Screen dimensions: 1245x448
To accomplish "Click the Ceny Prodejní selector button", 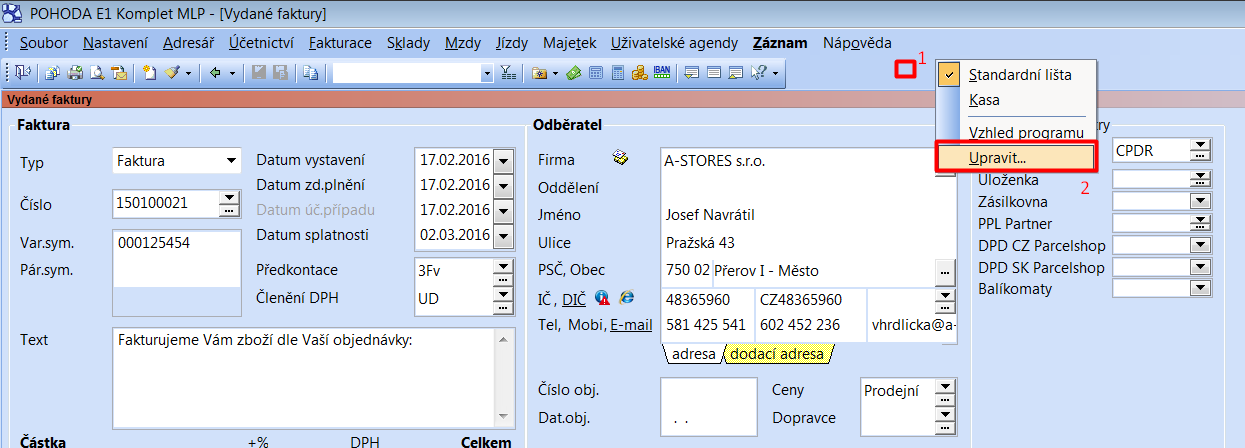I will click(945, 392).
